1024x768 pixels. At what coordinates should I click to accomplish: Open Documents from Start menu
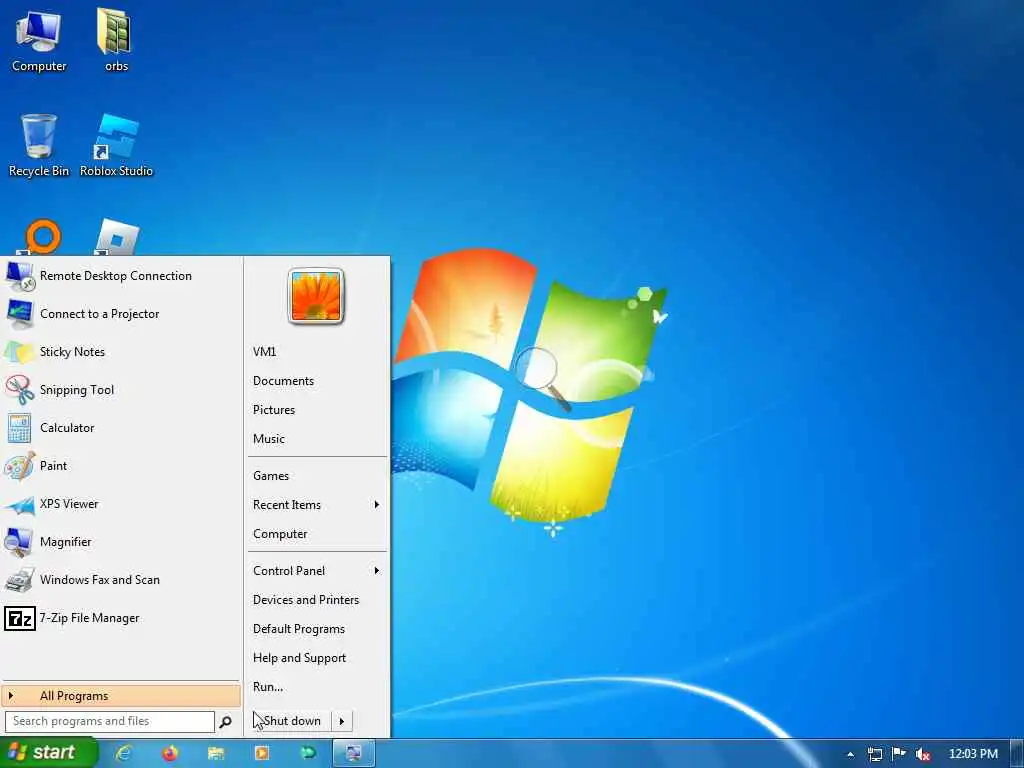283,381
